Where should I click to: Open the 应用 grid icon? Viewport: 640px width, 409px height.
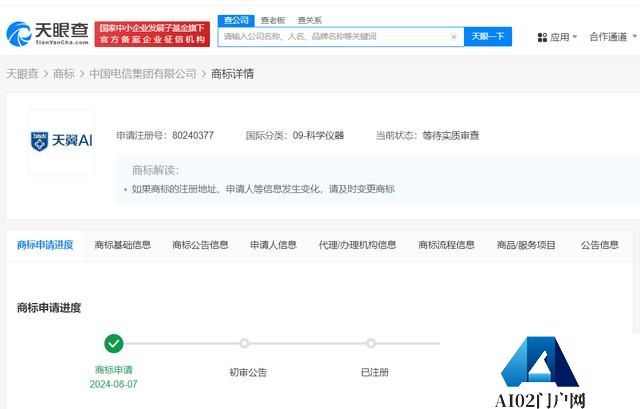(x=542, y=38)
